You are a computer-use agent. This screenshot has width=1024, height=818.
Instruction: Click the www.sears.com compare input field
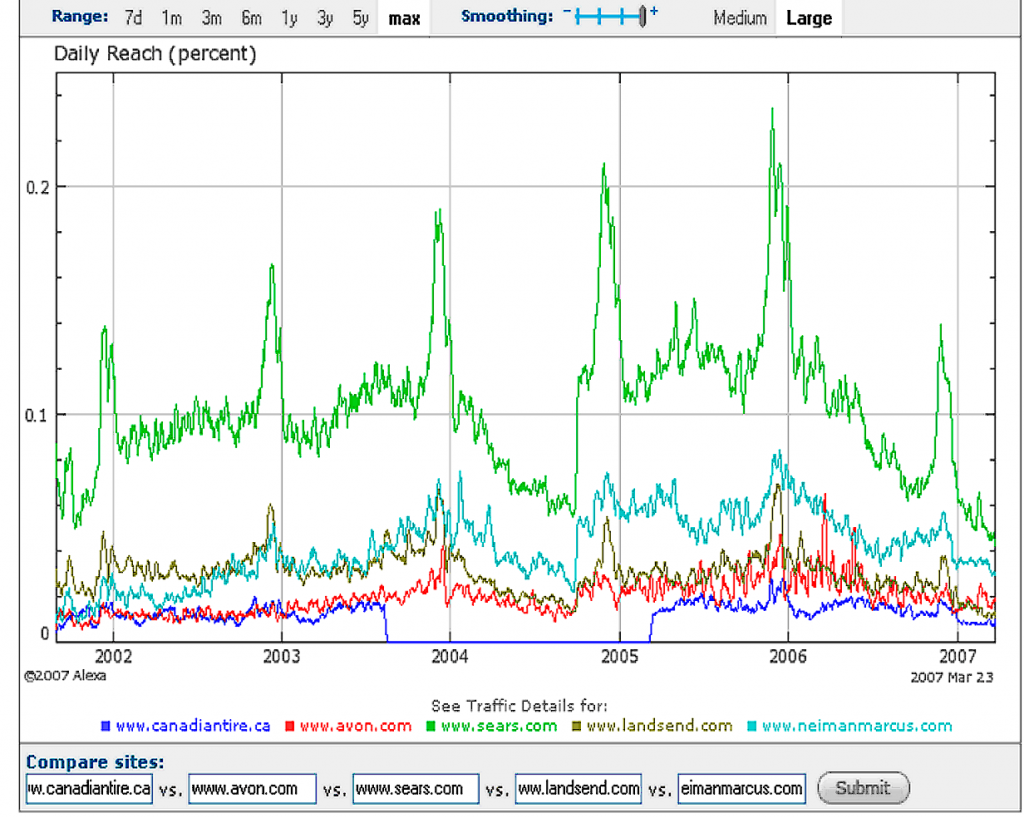[x=415, y=788]
